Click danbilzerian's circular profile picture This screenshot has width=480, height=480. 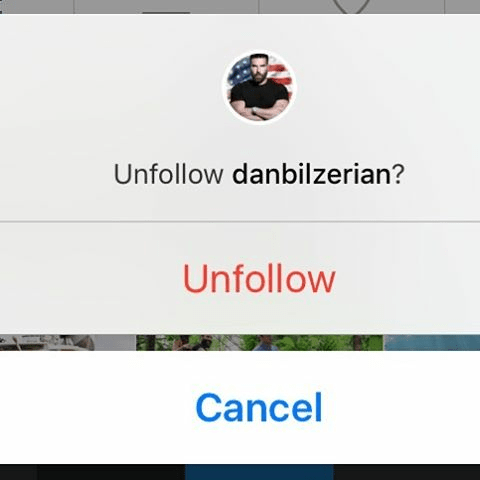(259, 87)
